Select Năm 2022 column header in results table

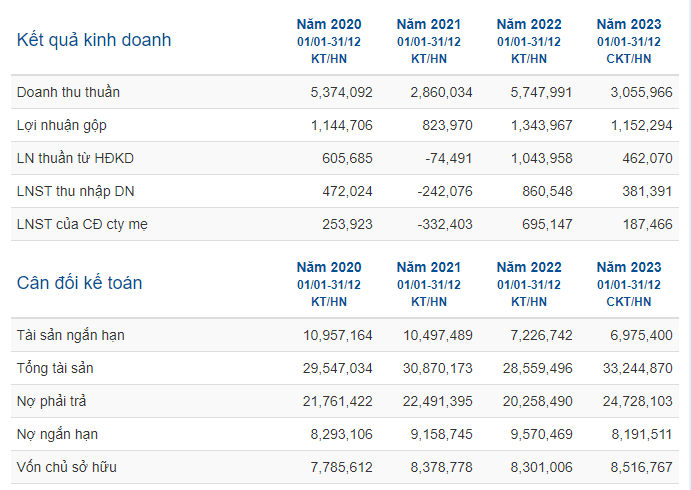pos(529,41)
